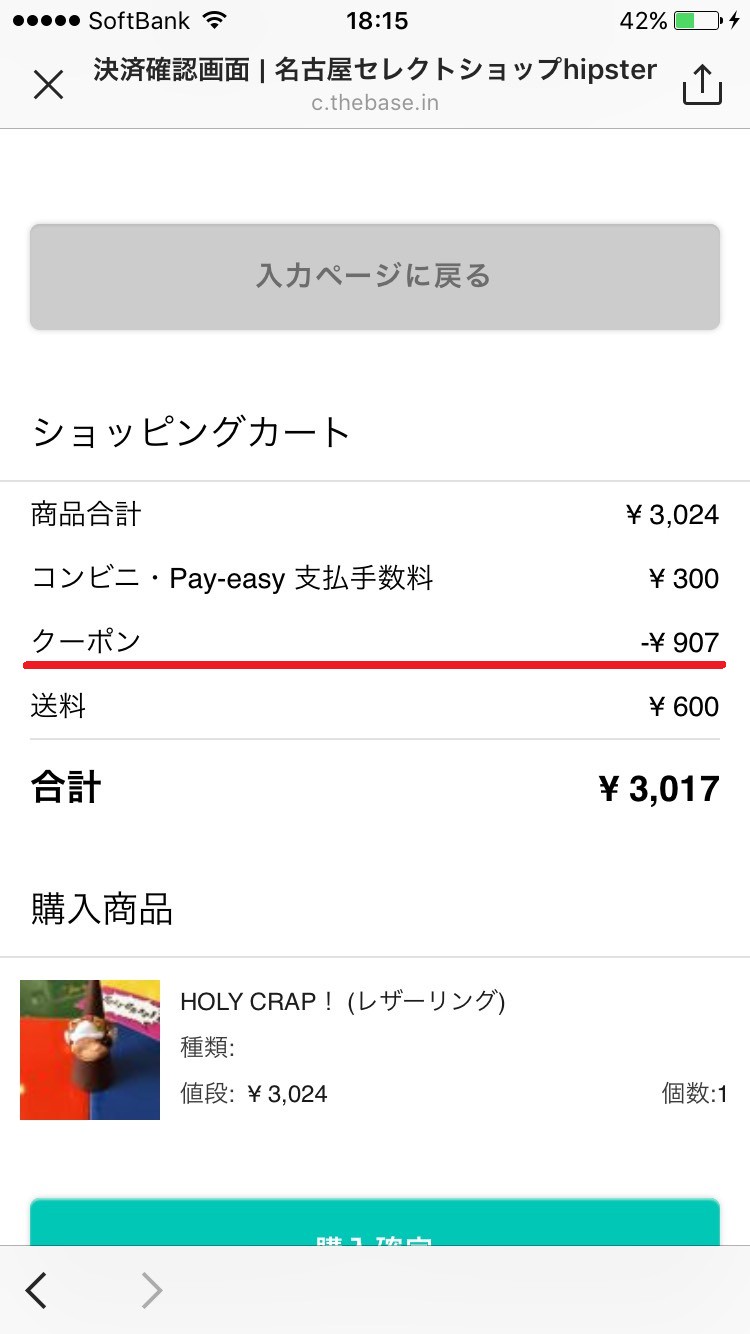Select the HOLY CRAP！(レザーリング) product title
The height and width of the screenshot is (1334, 750).
click(x=343, y=1001)
